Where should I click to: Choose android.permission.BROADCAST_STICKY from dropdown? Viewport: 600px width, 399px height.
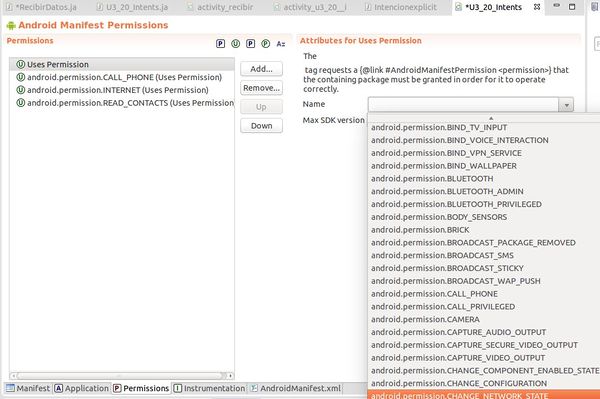click(484, 268)
